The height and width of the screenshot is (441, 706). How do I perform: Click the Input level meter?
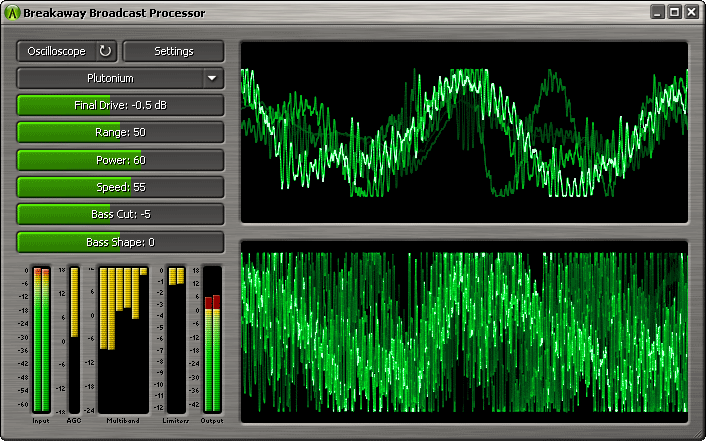click(x=41, y=339)
